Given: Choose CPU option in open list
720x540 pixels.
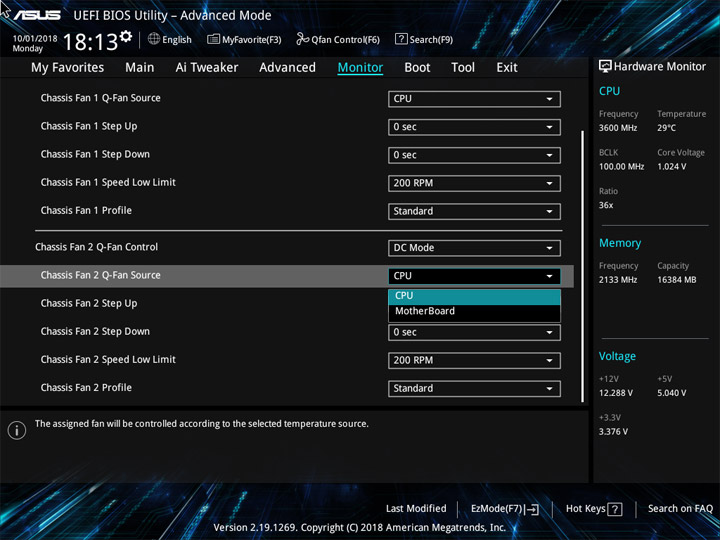Looking at the screenshot, I should (474, 296).
